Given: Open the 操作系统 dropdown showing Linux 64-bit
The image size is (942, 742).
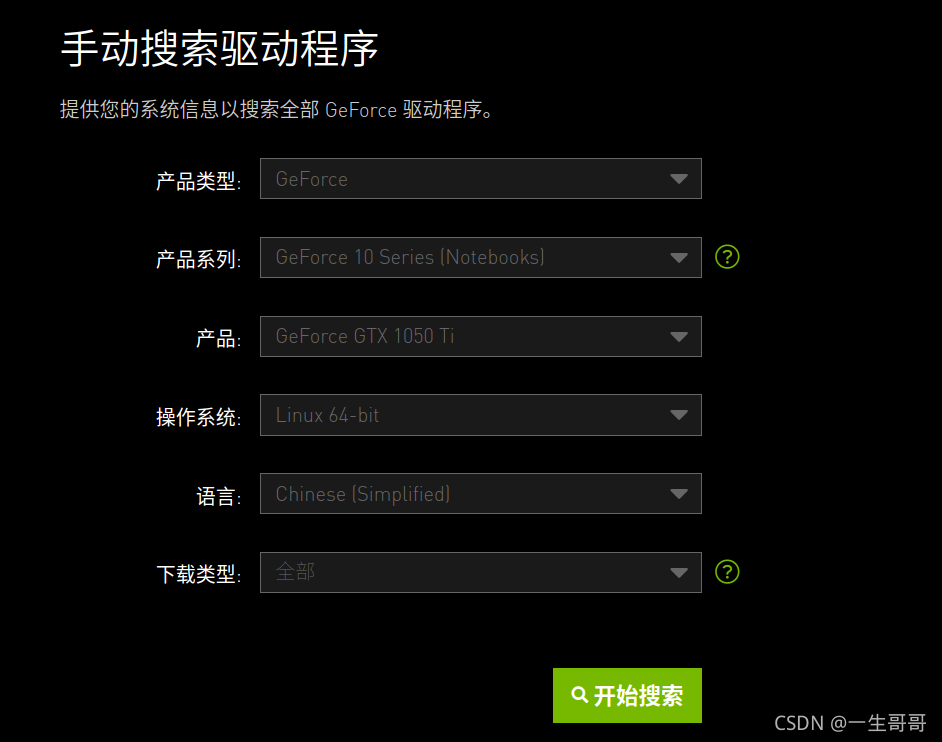Looking at the screenshot, I should [x=481, y=415].
